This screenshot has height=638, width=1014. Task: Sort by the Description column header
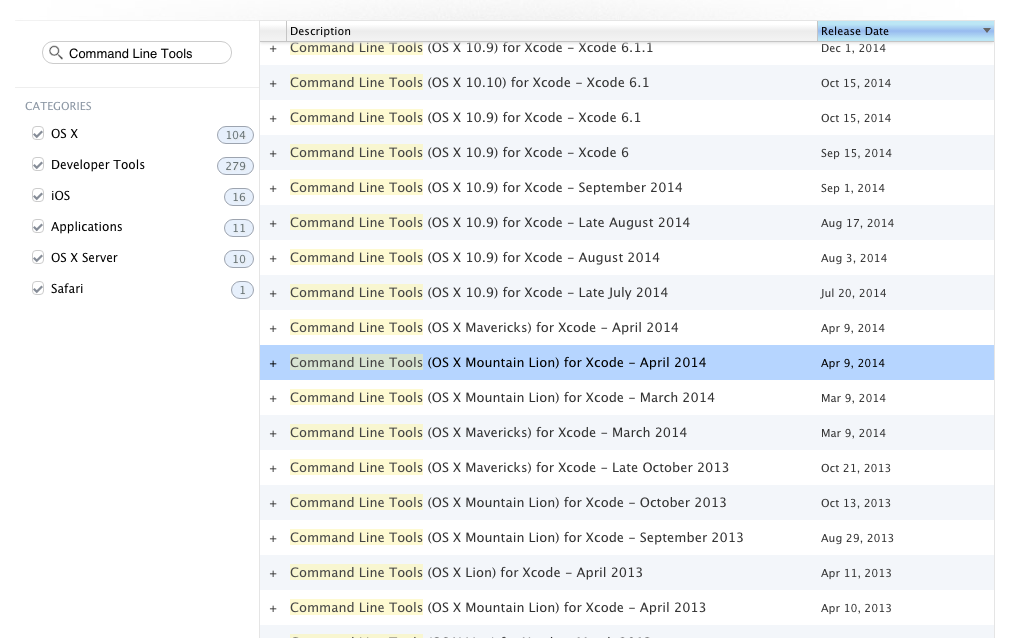tap(552, 31)
